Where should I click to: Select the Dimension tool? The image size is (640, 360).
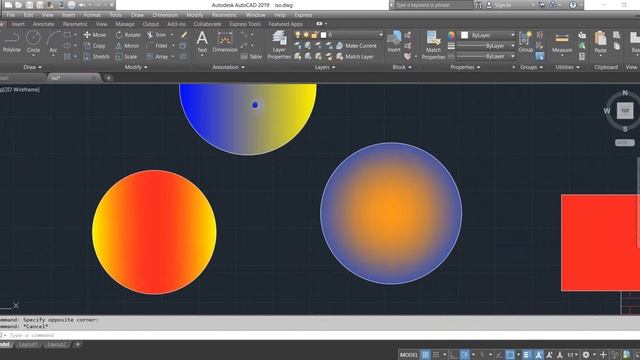225,42
